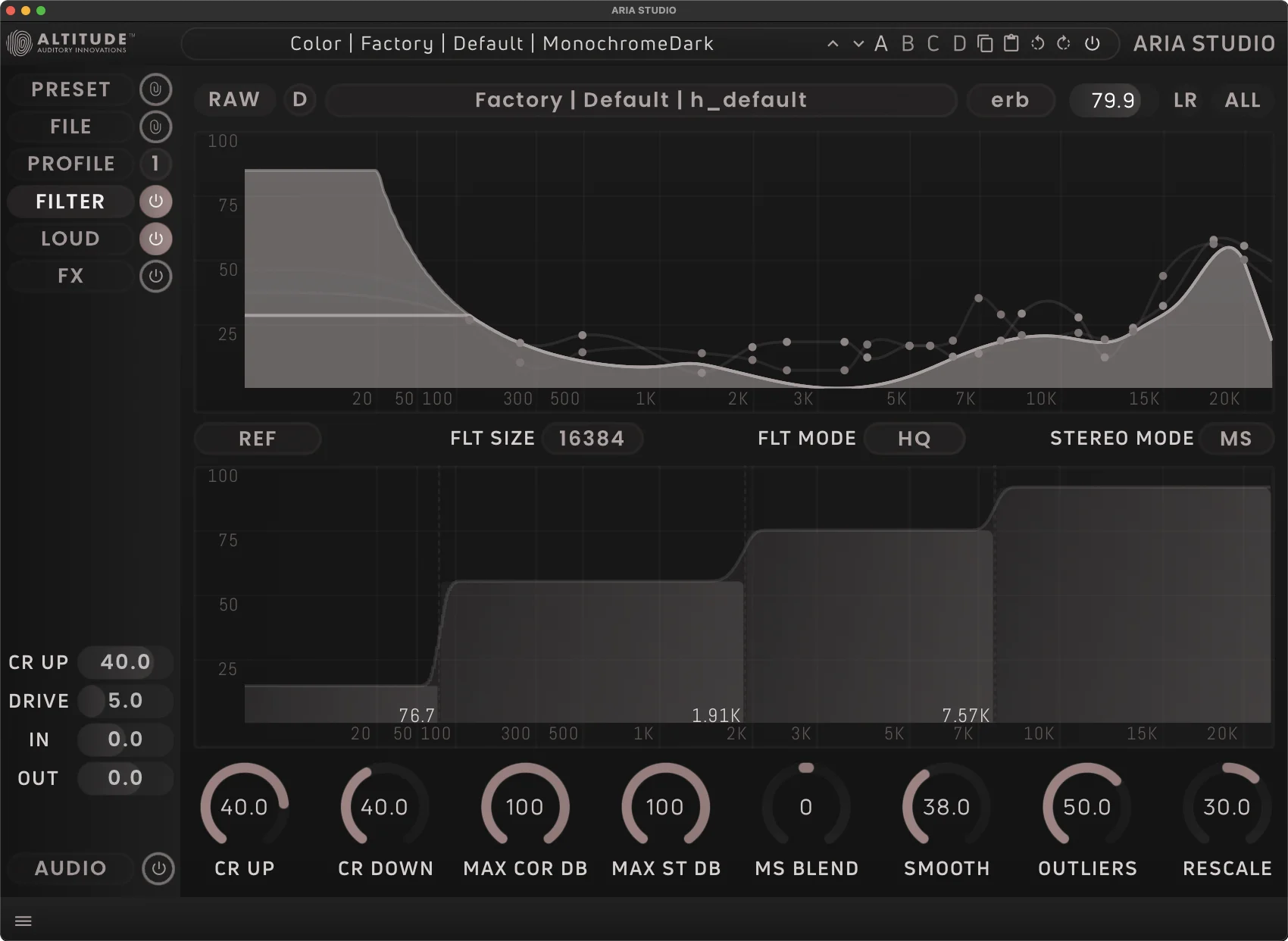
Task: Click the paste settings clipboard icon
Action: pos(1010,43)
